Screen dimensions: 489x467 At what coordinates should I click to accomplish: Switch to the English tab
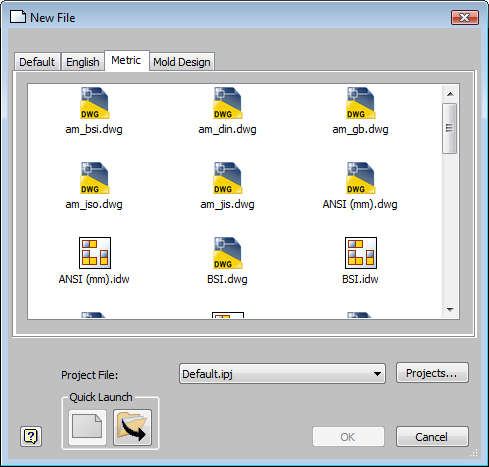pyautogui.click(x=83, y=62)
